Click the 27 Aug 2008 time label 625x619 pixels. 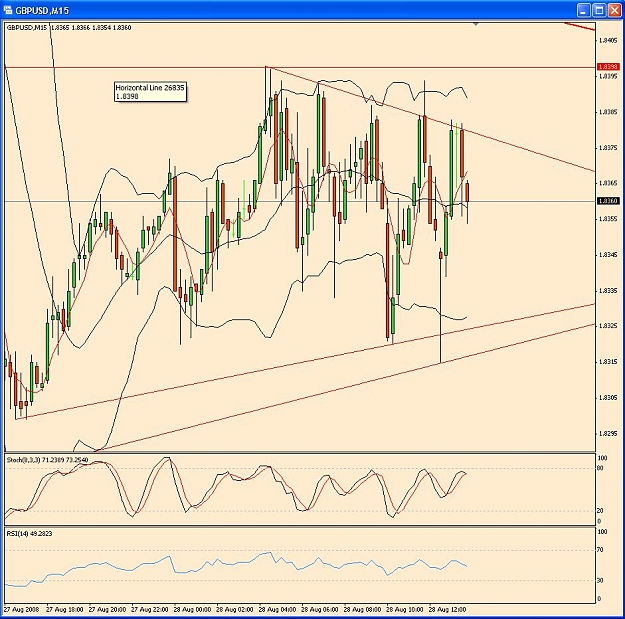tap(22, 609)
